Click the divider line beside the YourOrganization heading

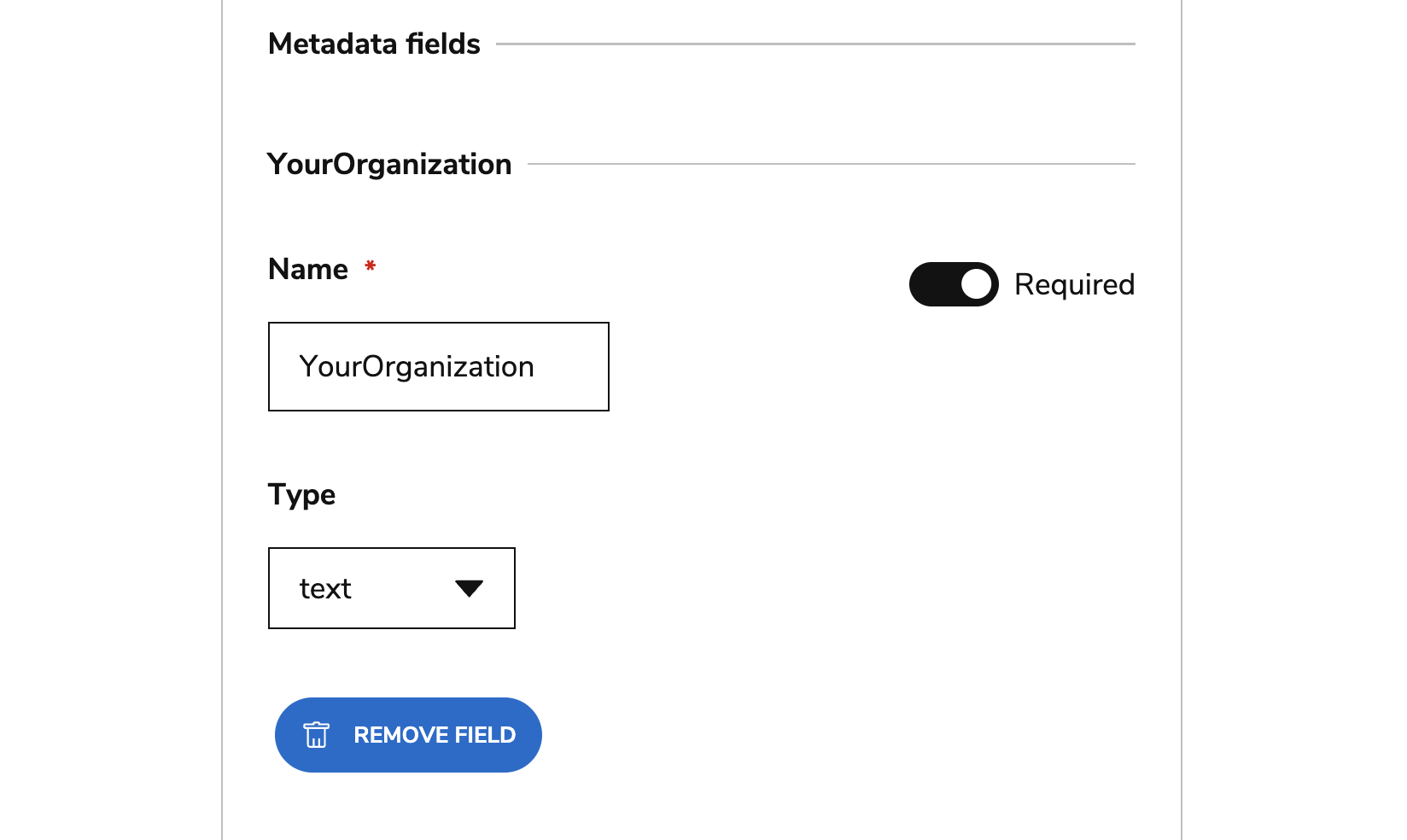tap(831, 164)
